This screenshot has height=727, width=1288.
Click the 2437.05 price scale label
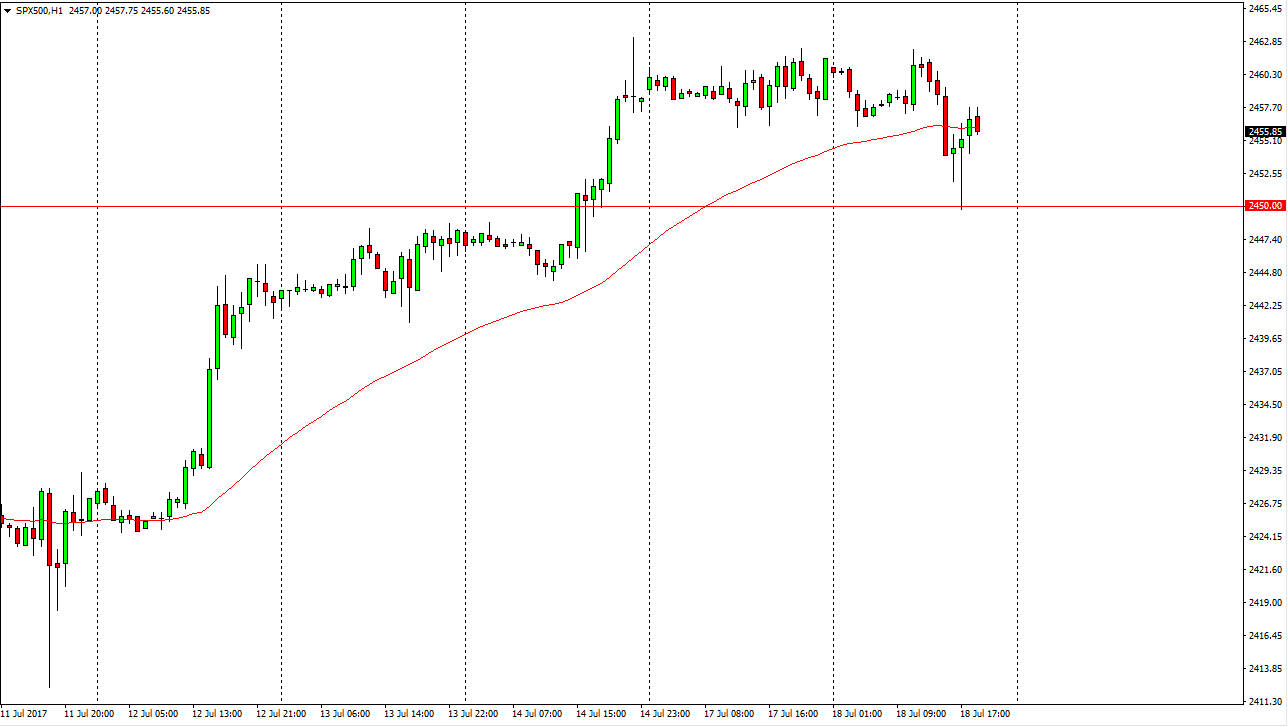pos(1265,371)
